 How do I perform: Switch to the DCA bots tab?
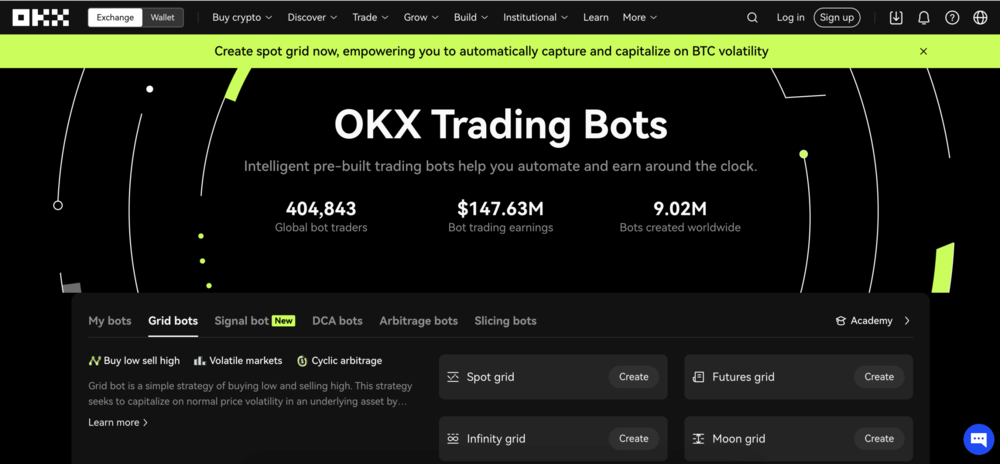coord(337,321)
